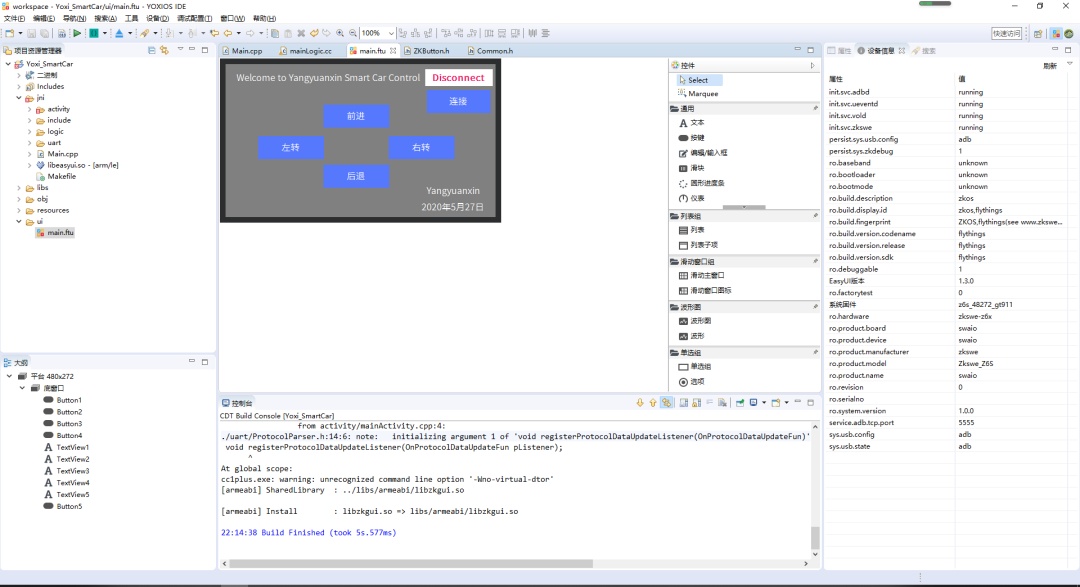Image resolution: width=1080 pixels, height=587 pixels.
Task: Select the circular progress bar widget
Action: [x=701, y=183]
